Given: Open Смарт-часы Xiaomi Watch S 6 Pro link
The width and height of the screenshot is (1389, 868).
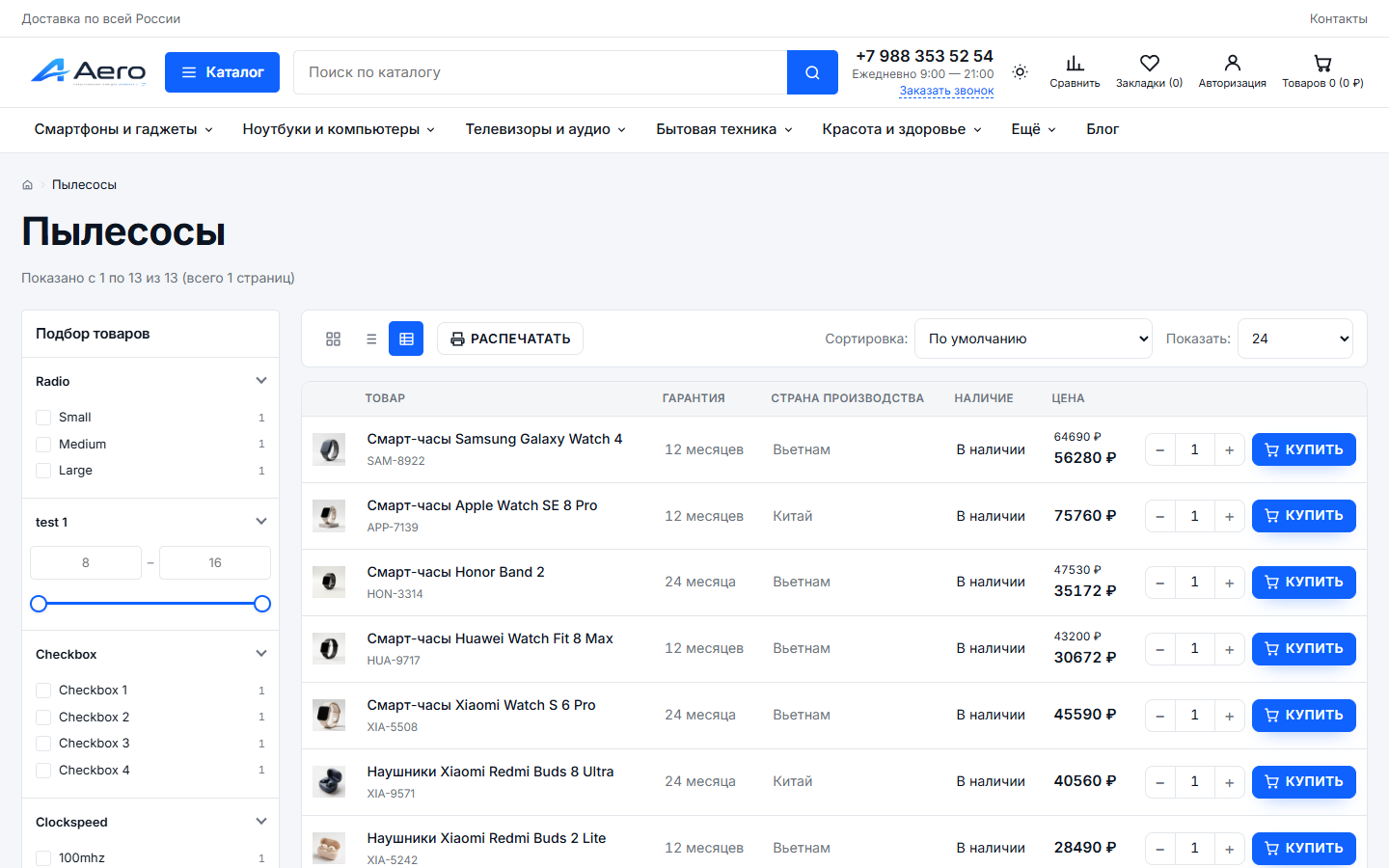Looking at the screenshot, I should point(481,705).
